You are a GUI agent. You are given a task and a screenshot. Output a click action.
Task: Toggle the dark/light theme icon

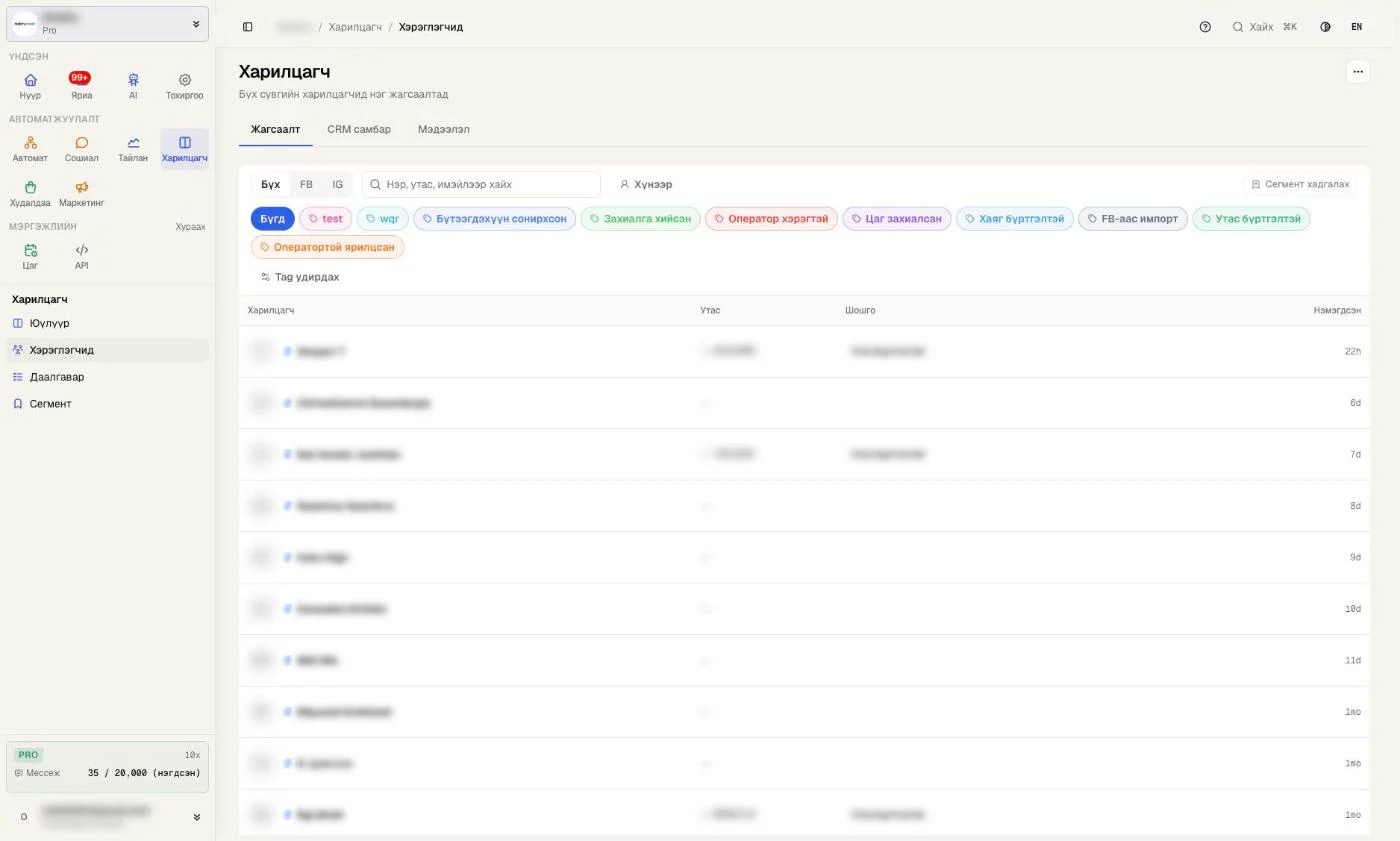point(1325,27)
